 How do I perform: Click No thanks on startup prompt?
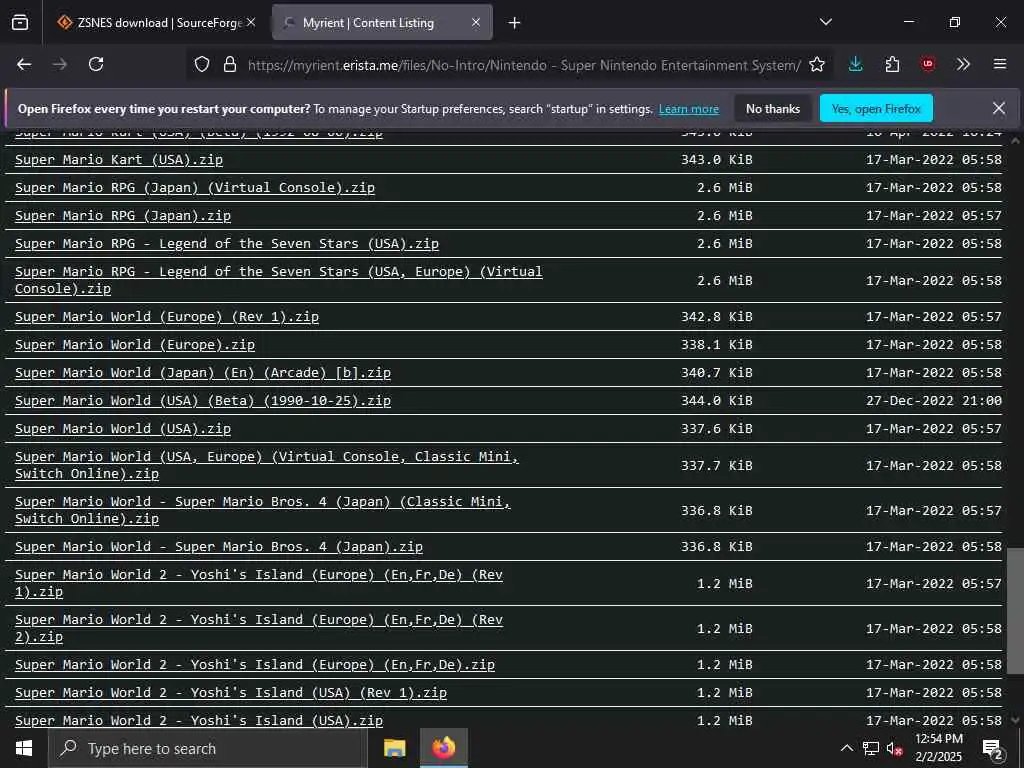pyautogui.click(x=773, y=108)
